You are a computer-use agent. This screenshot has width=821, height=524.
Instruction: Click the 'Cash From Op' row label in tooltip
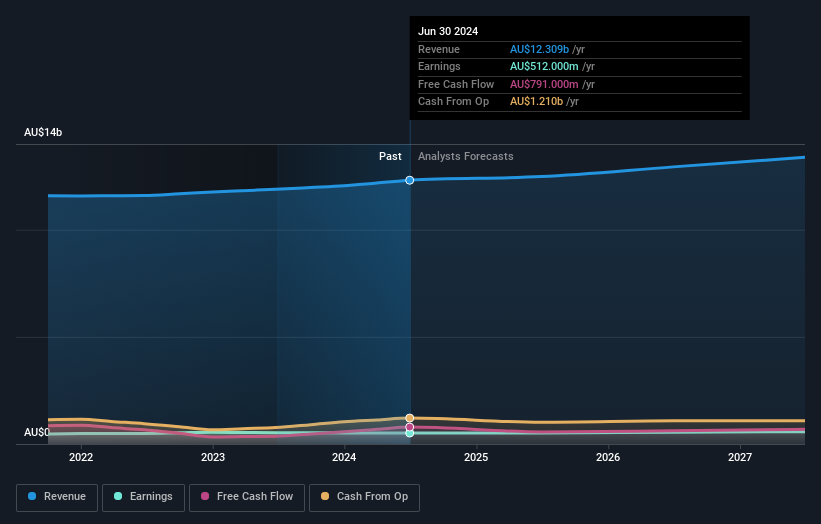pyautogui.click(x=453, y=102)
